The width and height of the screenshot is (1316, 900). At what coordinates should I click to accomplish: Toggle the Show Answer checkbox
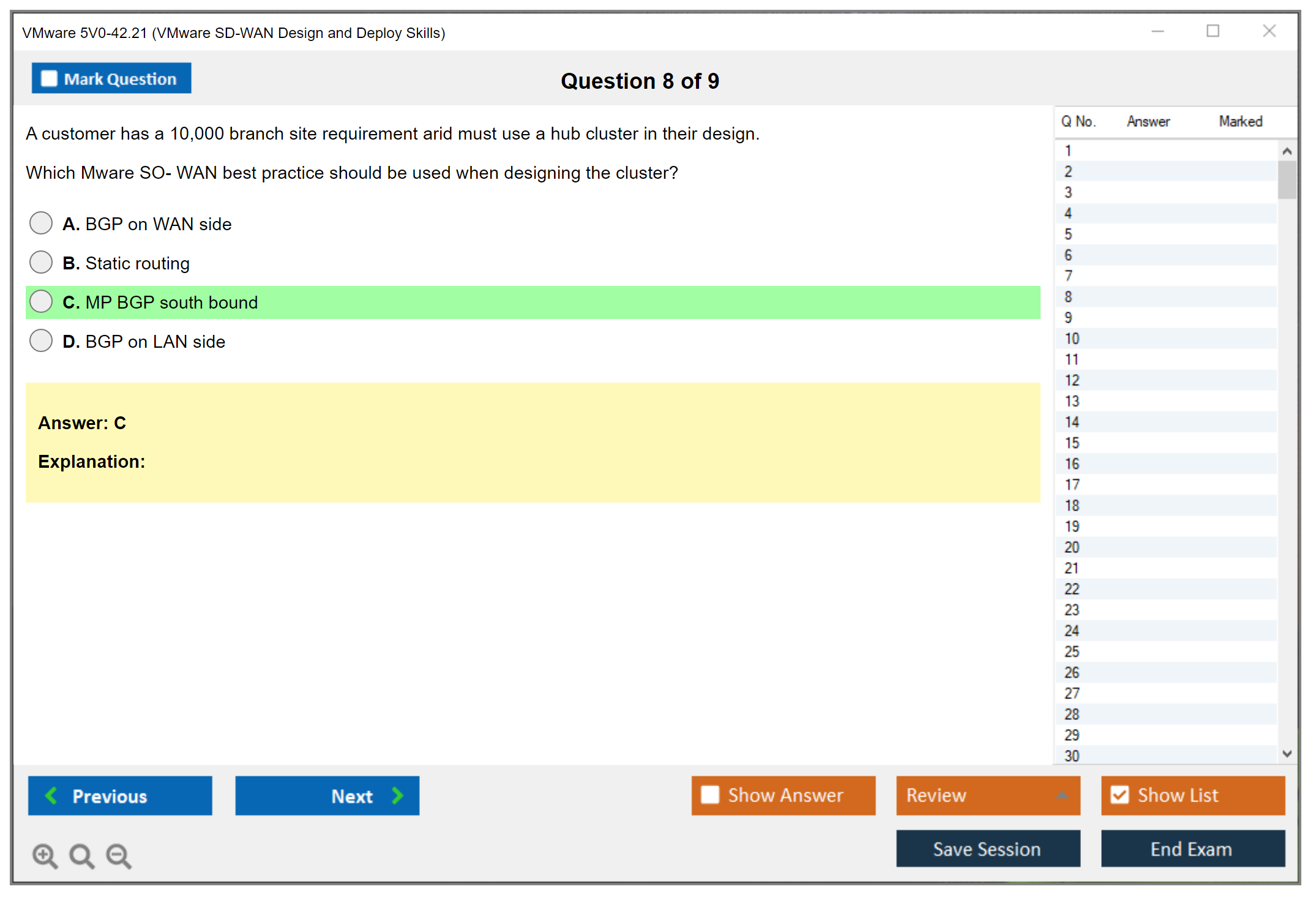click(710, 795)
